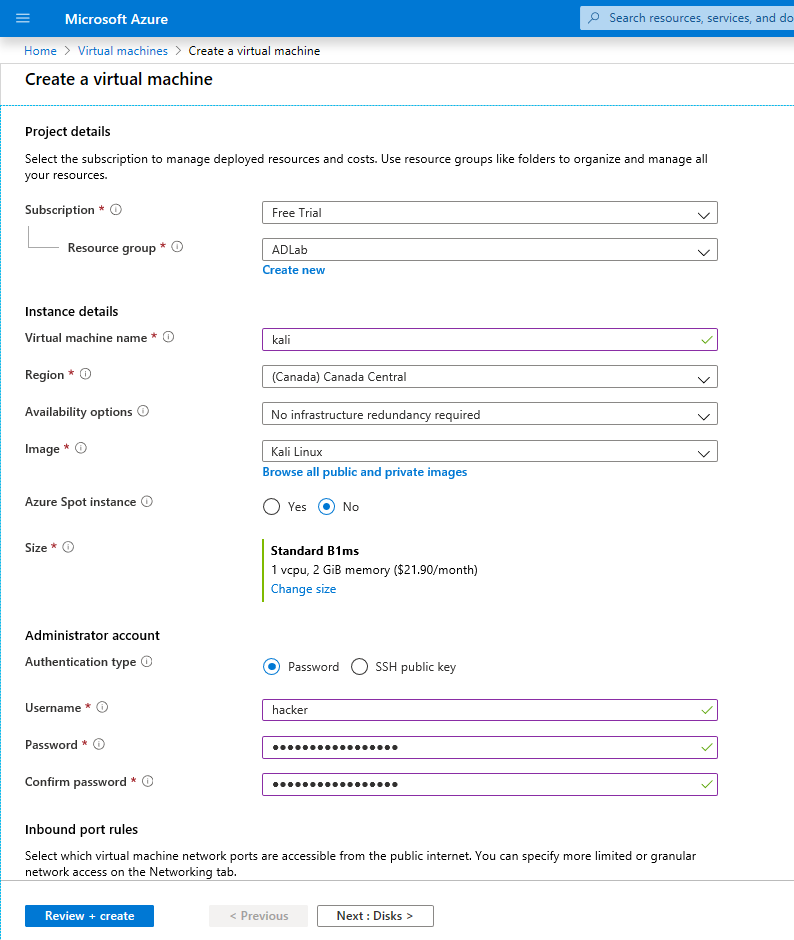The height and width of the screenshot is (940, 794).
Task: Click the Azure Spot instance info icon
Action: pos(146,501)
